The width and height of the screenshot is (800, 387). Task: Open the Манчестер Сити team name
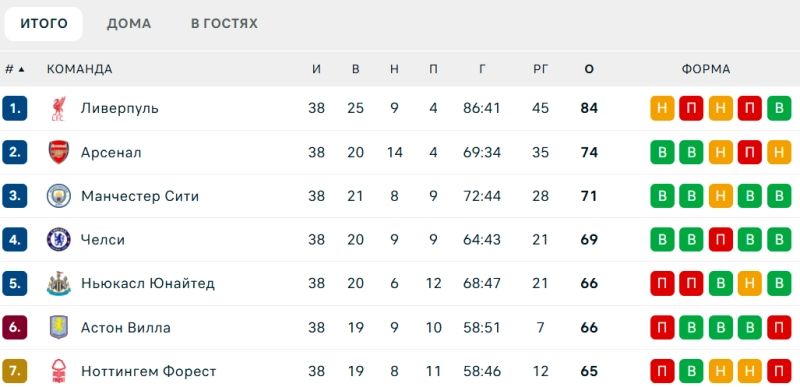(x=140, y=196)
